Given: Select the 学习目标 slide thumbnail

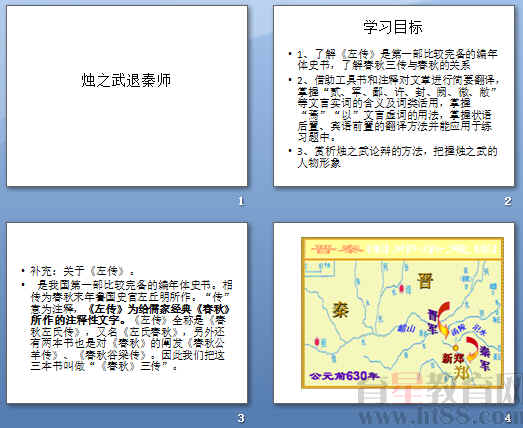Looking at the screenshot, I should point(394,96).
